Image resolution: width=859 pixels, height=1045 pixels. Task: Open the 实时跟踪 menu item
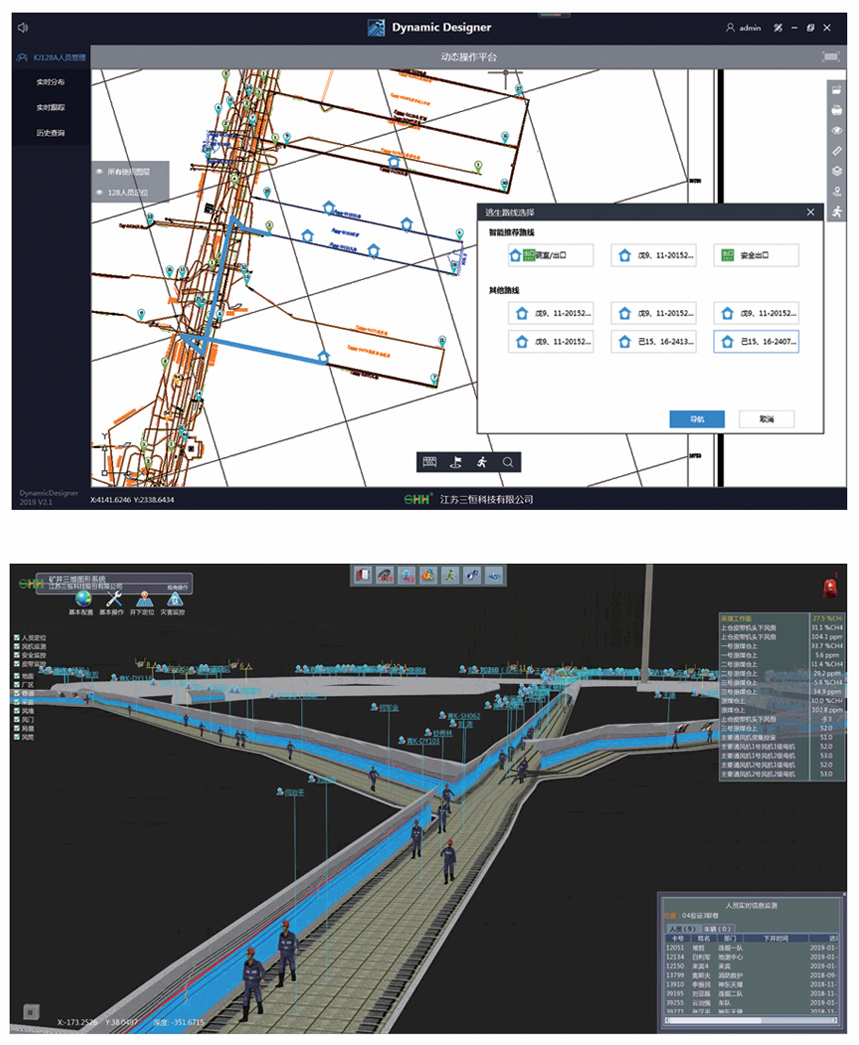click(x=51, y=107)
